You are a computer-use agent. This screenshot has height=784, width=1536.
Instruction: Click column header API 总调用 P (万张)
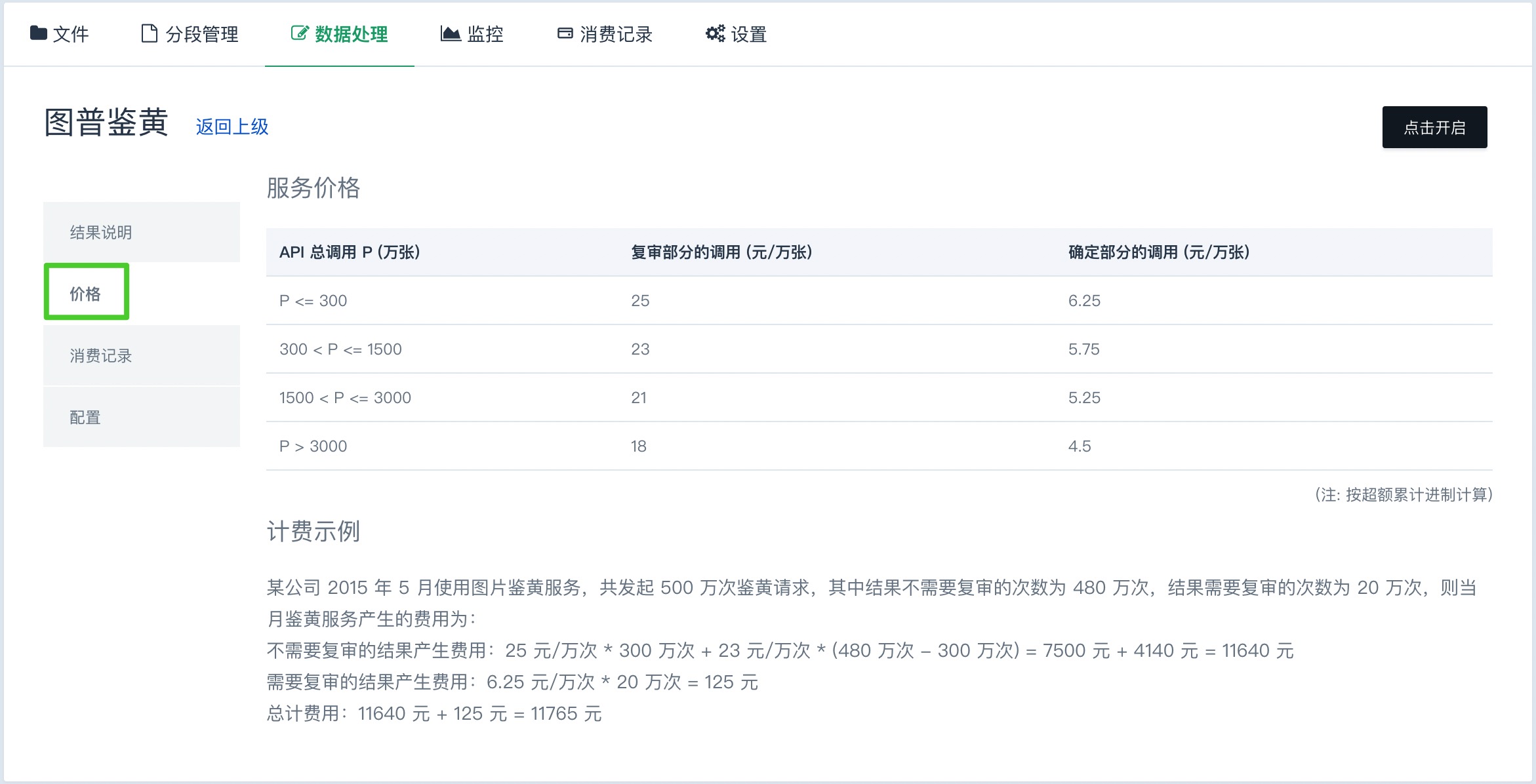pyautogui.click(x=350, y=252)
